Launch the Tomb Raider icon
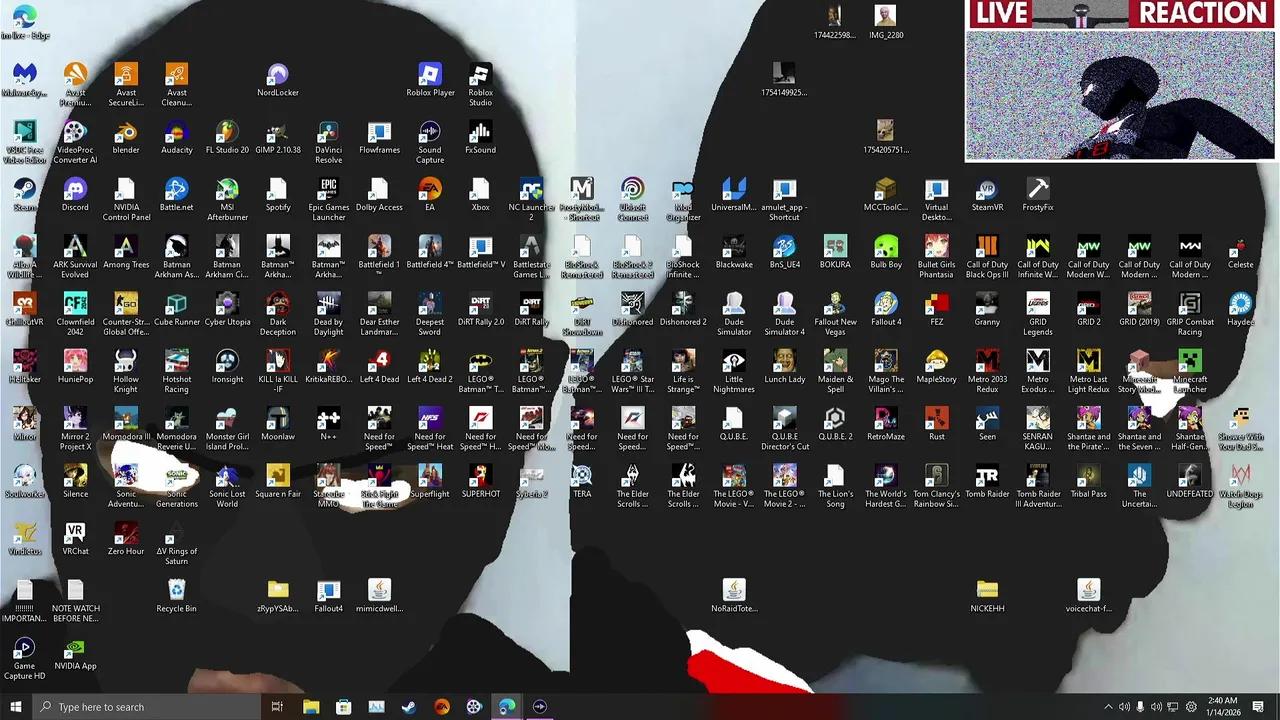The height and width of the screenshot is (720, 1280). point(987,482)
